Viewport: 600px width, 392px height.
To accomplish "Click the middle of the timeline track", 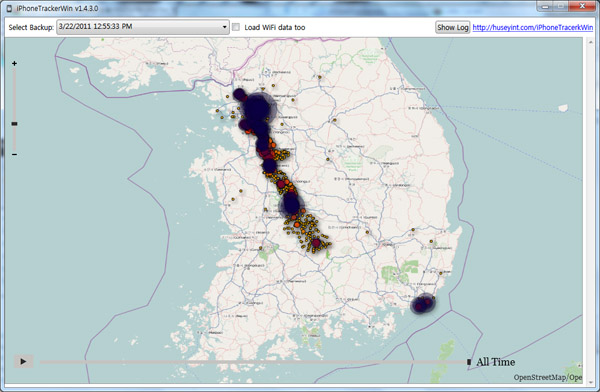I will [253, 362].
